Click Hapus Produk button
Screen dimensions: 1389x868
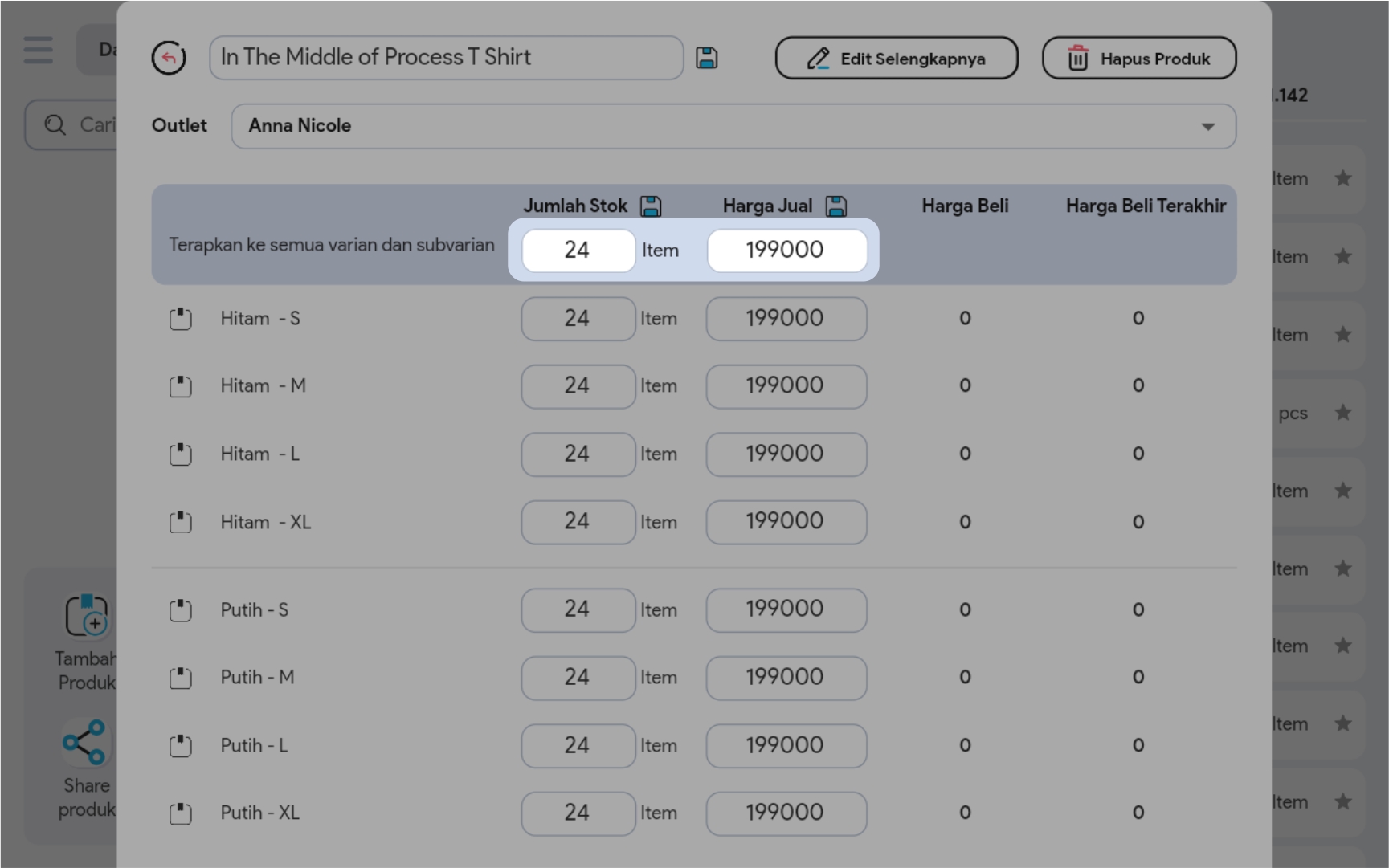1138,59
